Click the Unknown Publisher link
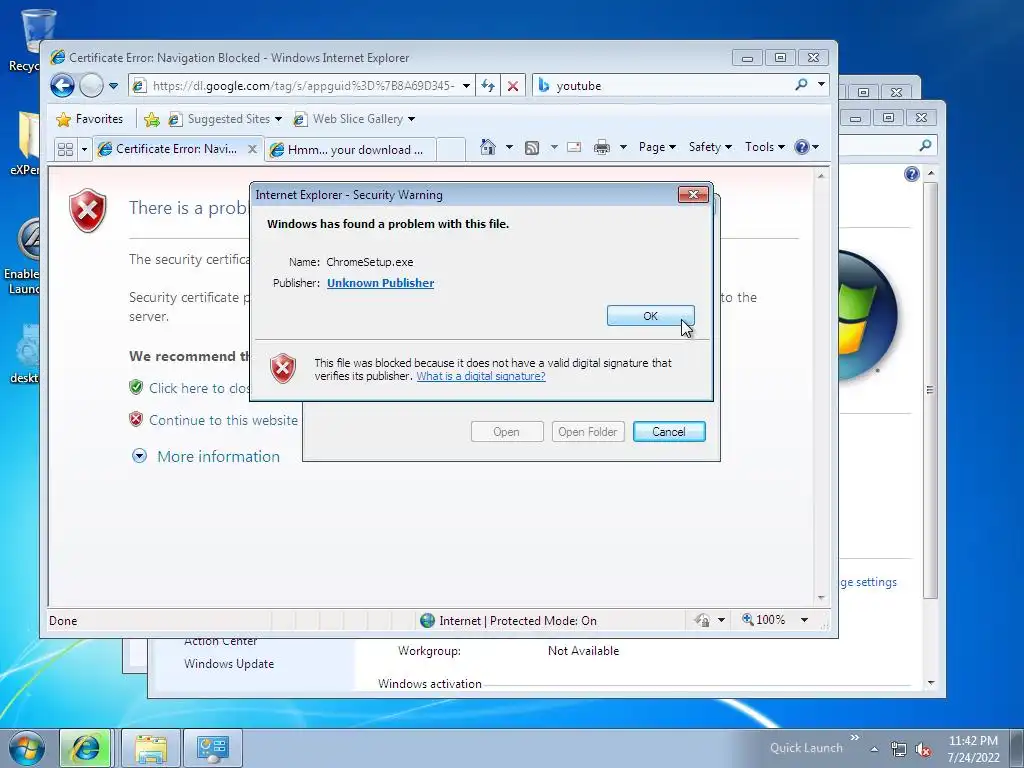The width and height of the screenshot is (1024, 768). (381, 283)
